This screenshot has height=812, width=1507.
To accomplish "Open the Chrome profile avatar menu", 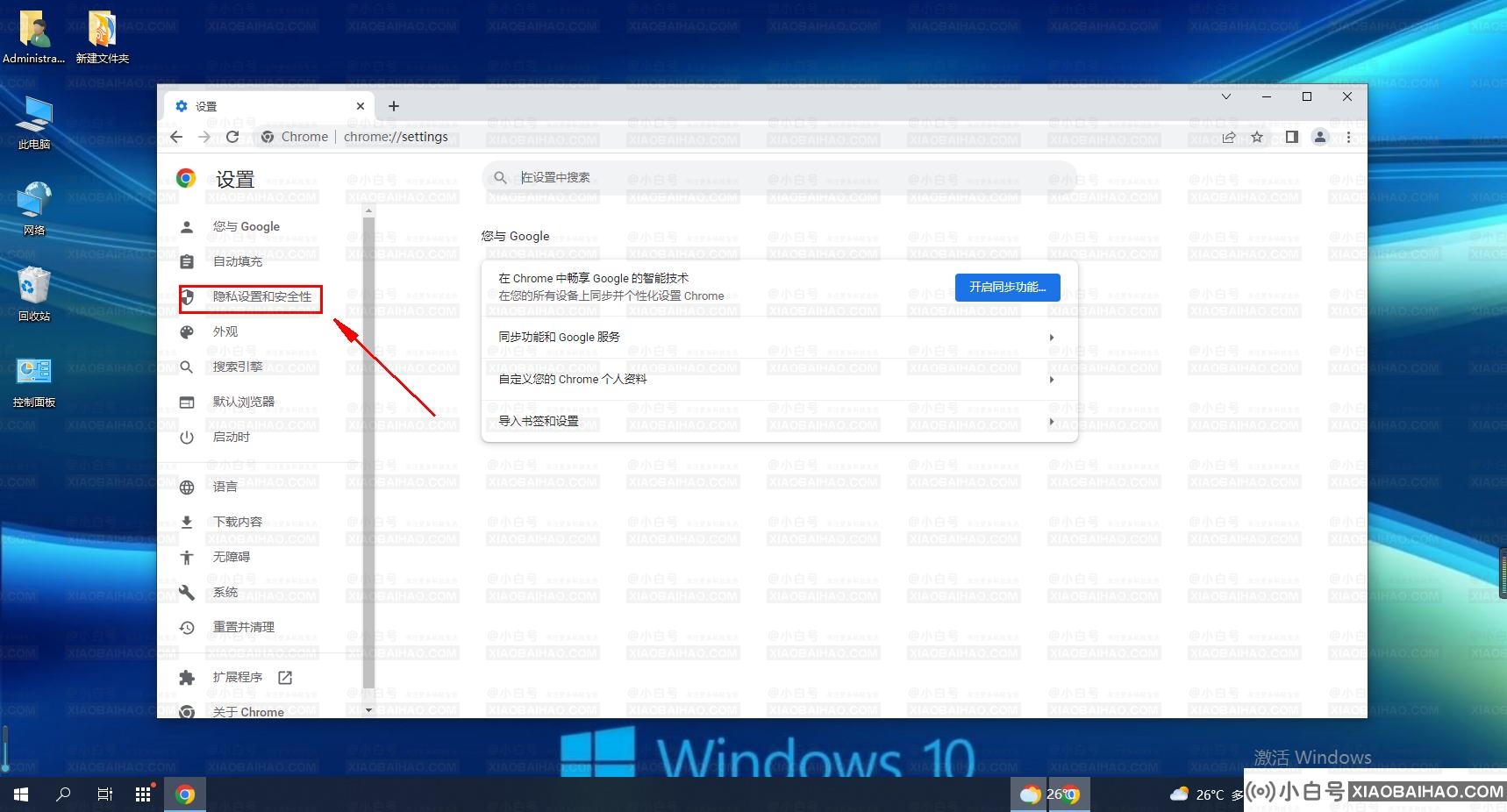I will [1319, 137].
